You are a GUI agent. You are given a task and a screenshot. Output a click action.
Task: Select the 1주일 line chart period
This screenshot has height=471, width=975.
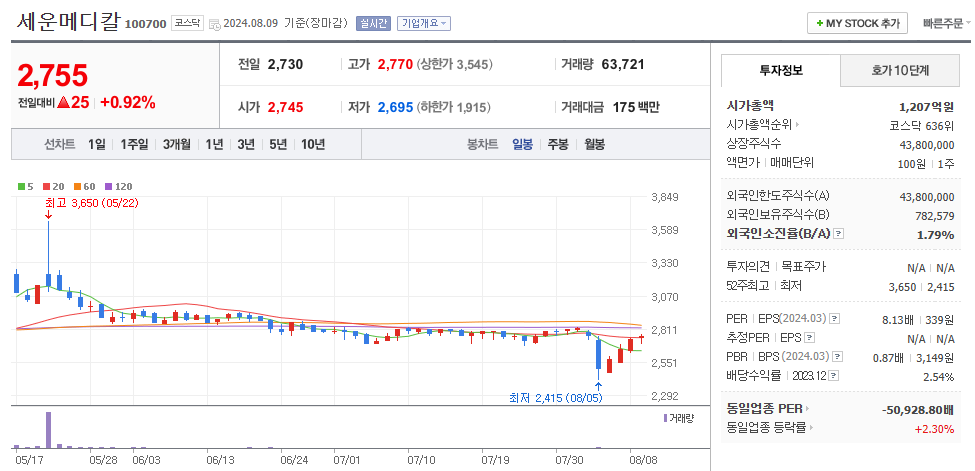click(134, 144)
